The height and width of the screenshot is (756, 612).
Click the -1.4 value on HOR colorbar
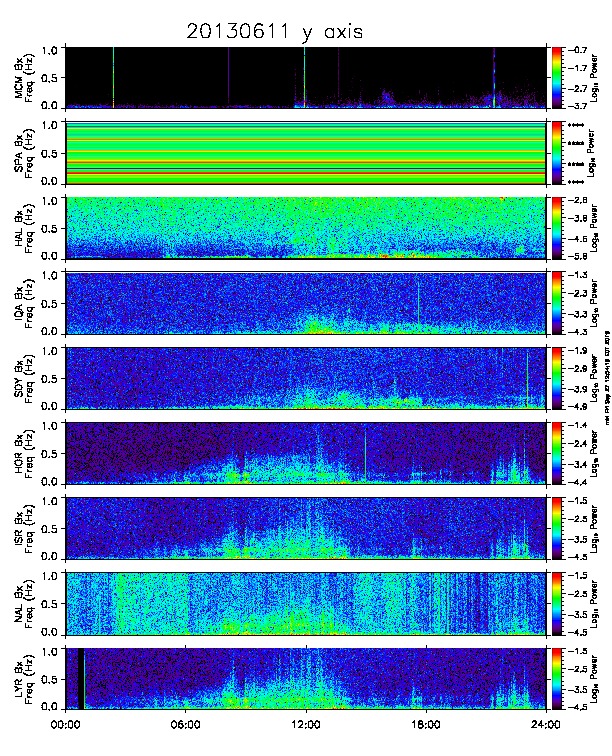577,426
